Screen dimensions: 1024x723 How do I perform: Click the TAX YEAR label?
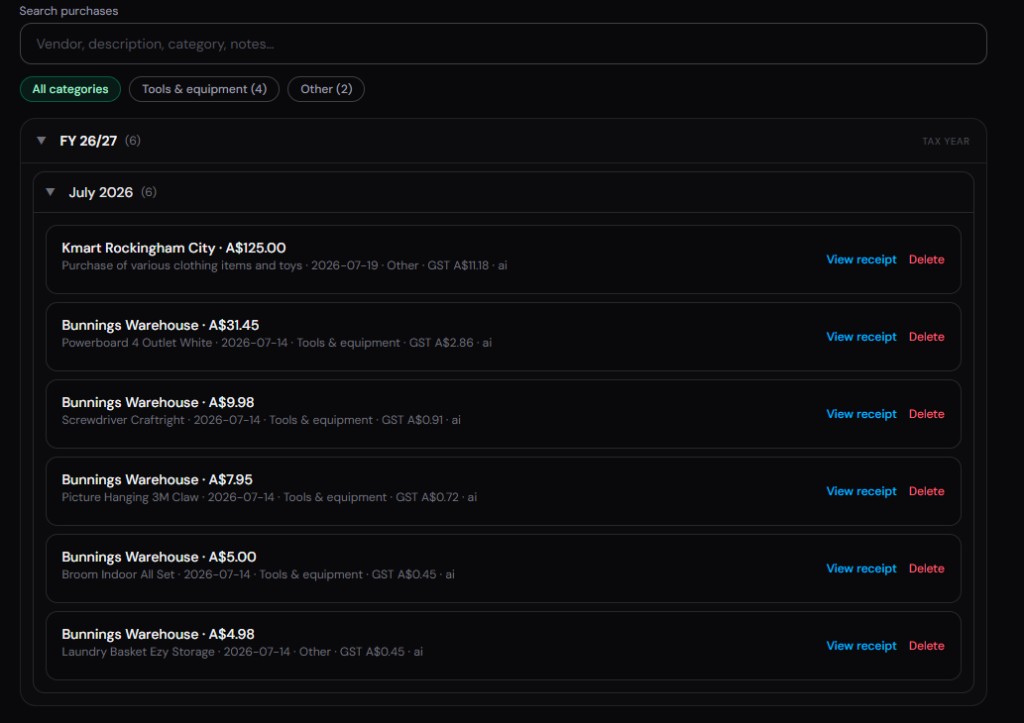946,141
